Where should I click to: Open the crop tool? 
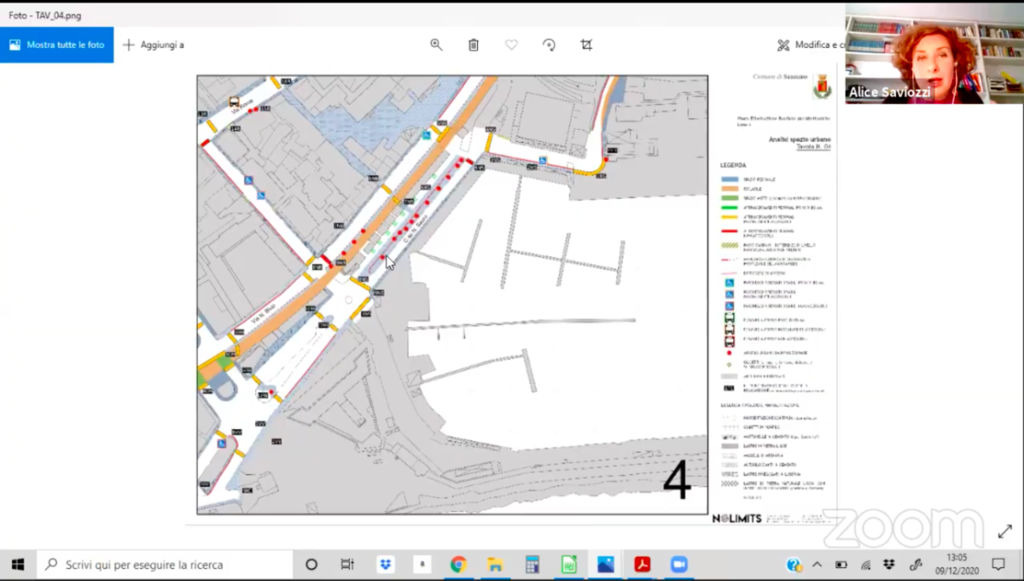click(587, 45)
